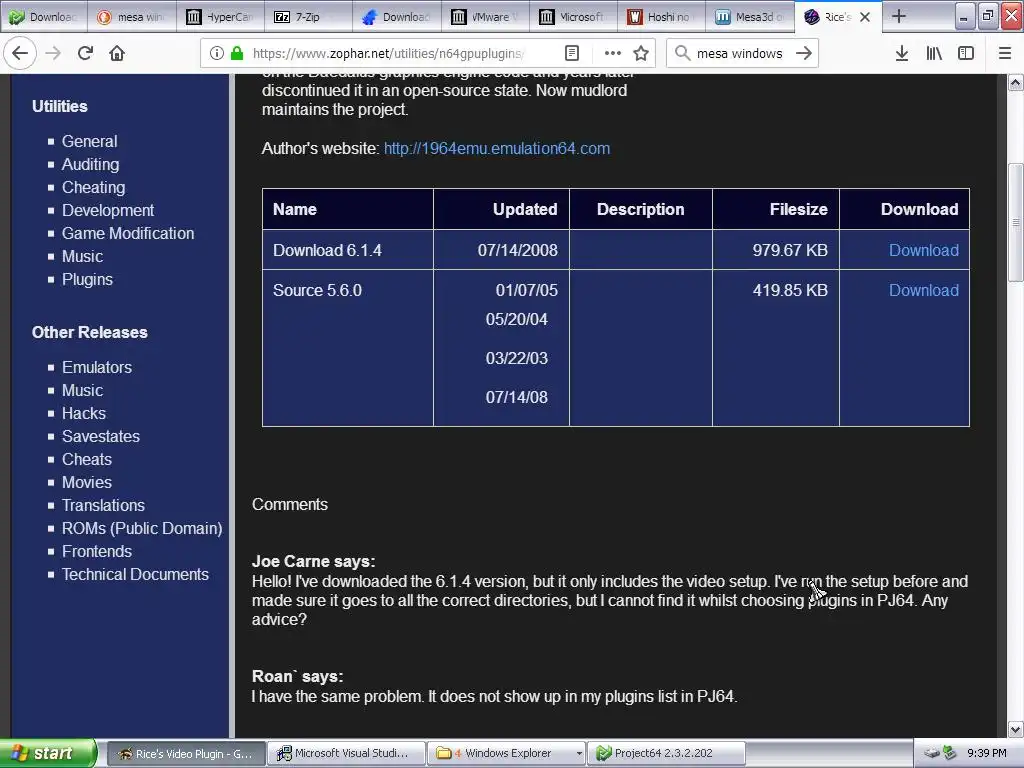The width and height of the screenshot is (1024, 768).
Task: Open Savestates releases
Action: [x=101, y=436]
